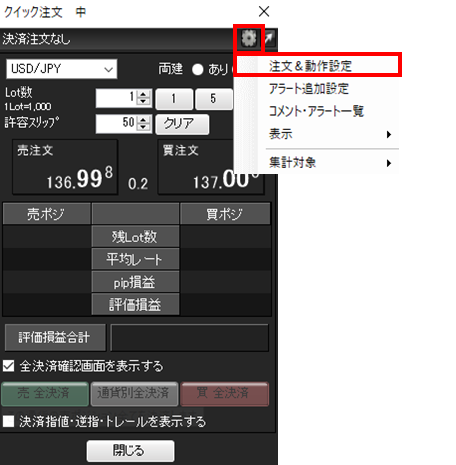Decrease Lot数 with down stepper arrow
Screen dimensions: 456x465
(144, 101)
